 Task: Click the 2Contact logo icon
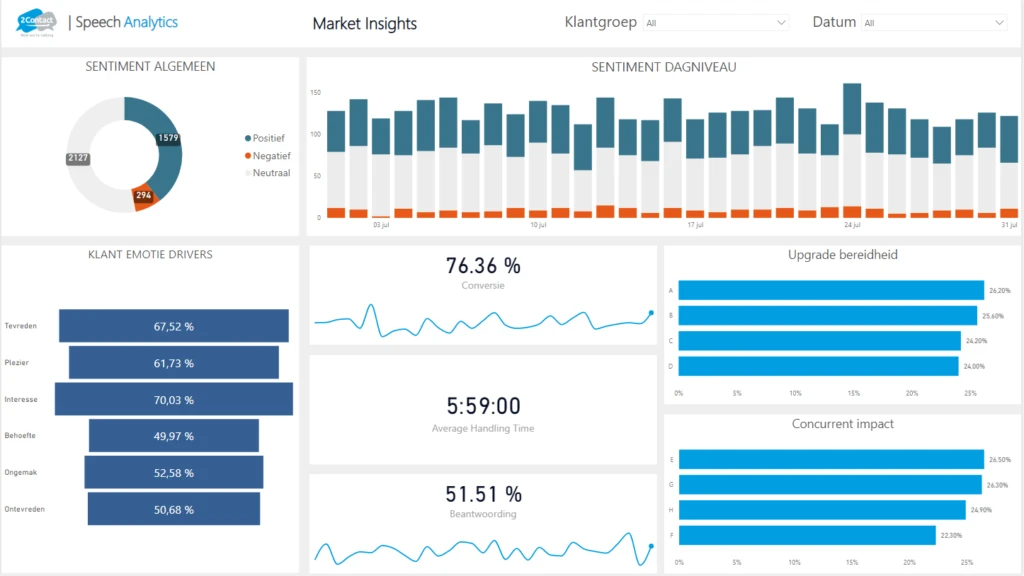coord(37,22)
